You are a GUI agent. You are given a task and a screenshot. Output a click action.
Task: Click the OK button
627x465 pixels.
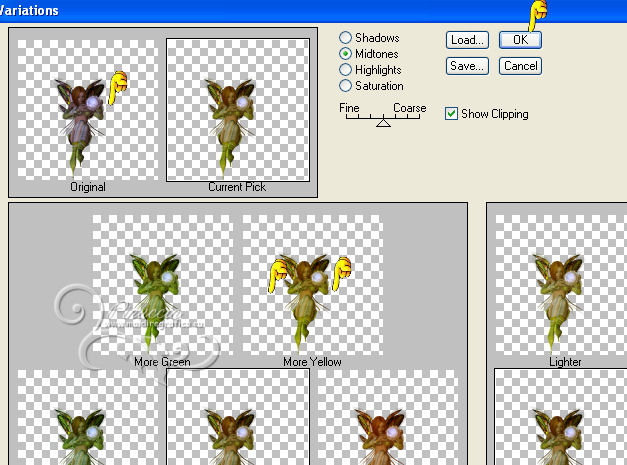520,40
